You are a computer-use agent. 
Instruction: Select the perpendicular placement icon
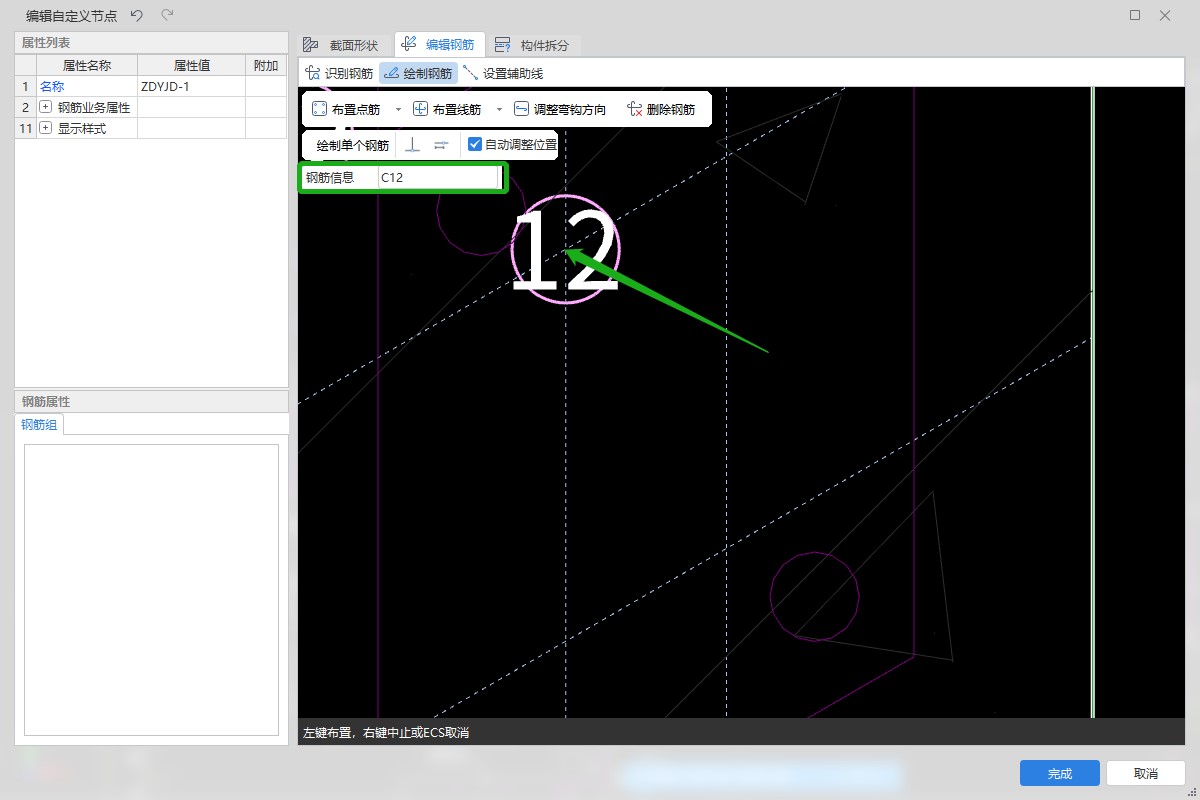(x=412, y=145)
